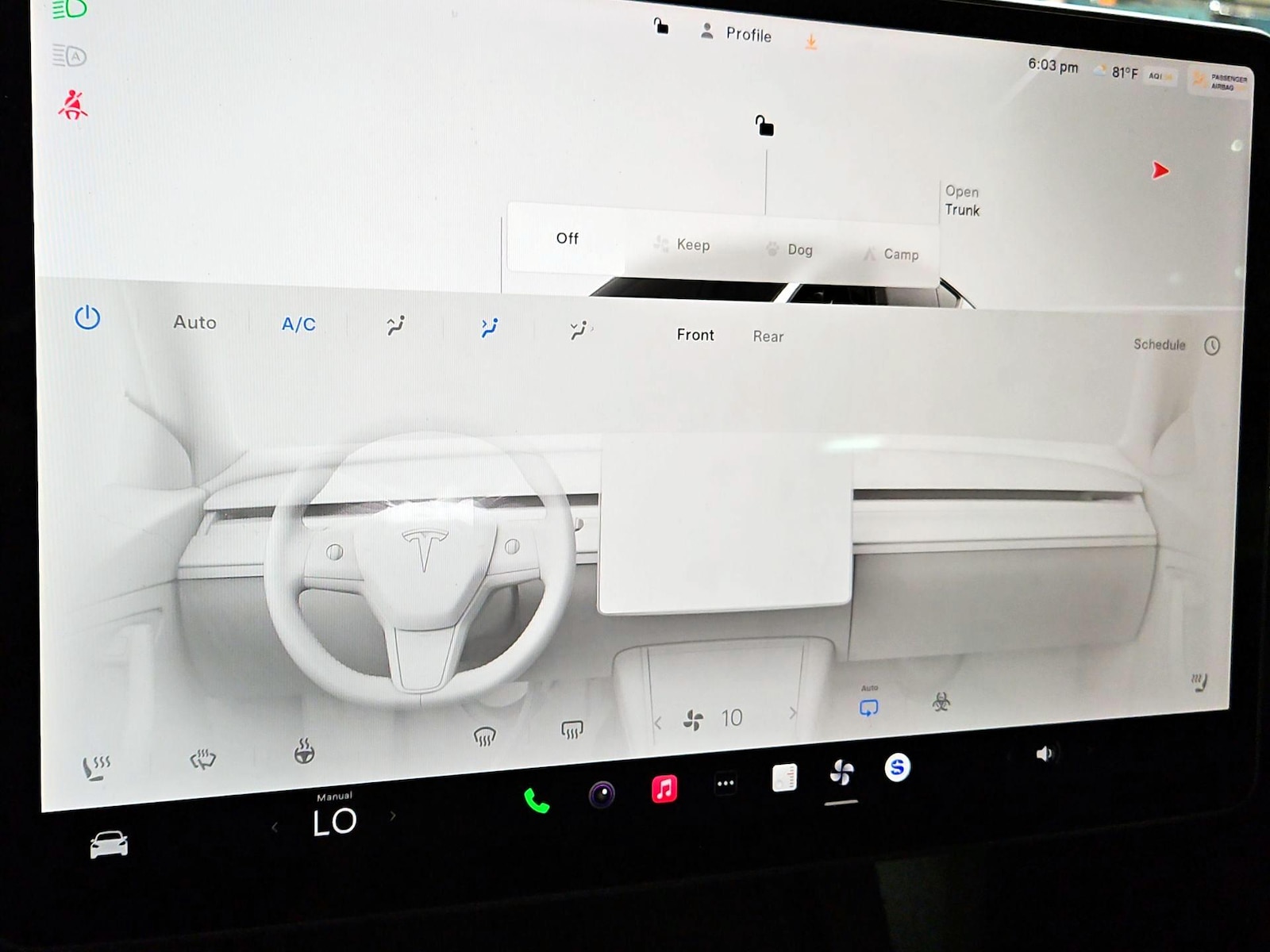Toggle the climate power button
1270x952 pixels.
pos(87,318)
